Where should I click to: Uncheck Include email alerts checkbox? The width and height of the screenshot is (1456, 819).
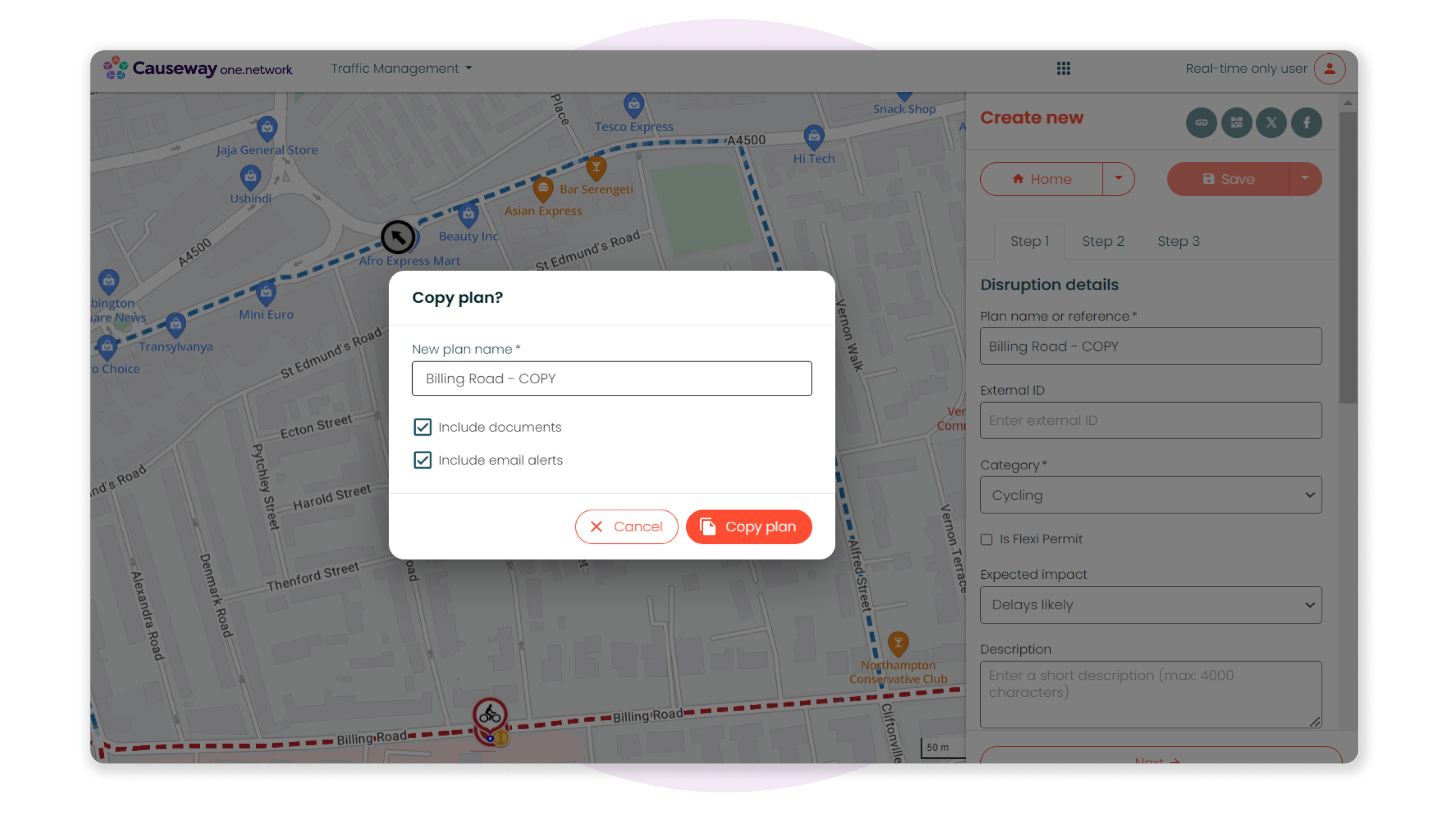point(422,460)
